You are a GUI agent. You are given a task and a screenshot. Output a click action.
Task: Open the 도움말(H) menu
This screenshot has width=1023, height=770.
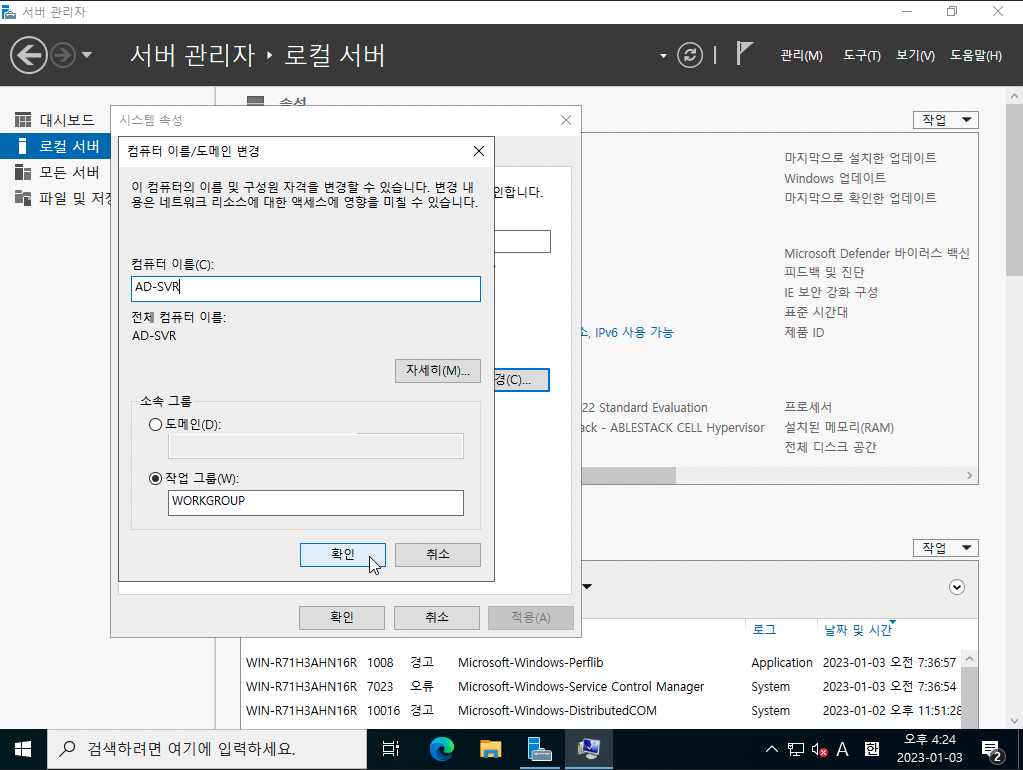tap(975, 55)
